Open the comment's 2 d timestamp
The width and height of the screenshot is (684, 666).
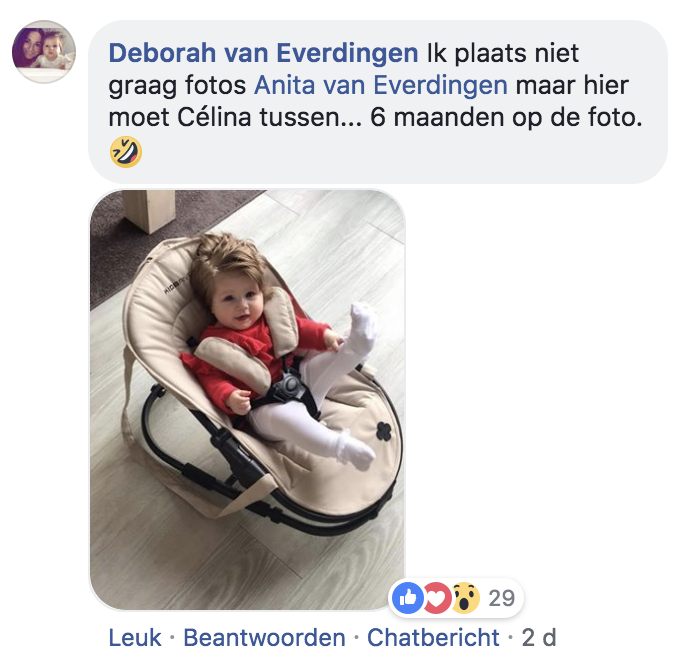point(539,638)
